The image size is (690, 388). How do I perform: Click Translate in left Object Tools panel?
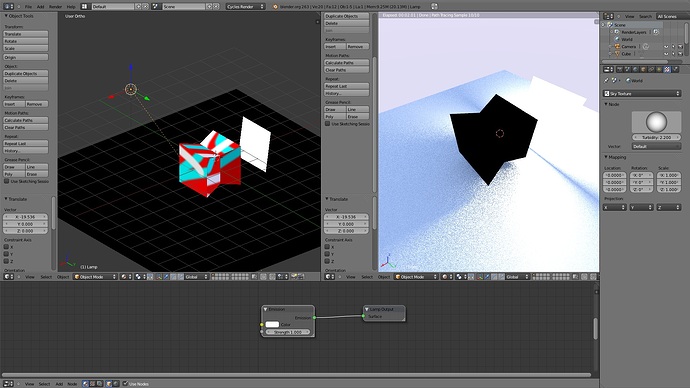(26, 34)
